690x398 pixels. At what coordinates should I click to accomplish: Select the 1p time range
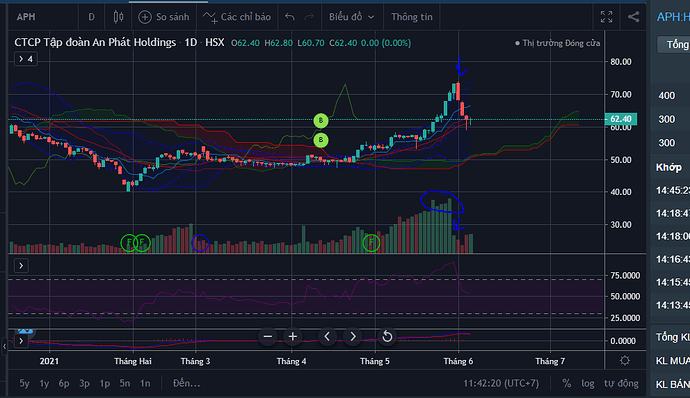tap(105, 383)
